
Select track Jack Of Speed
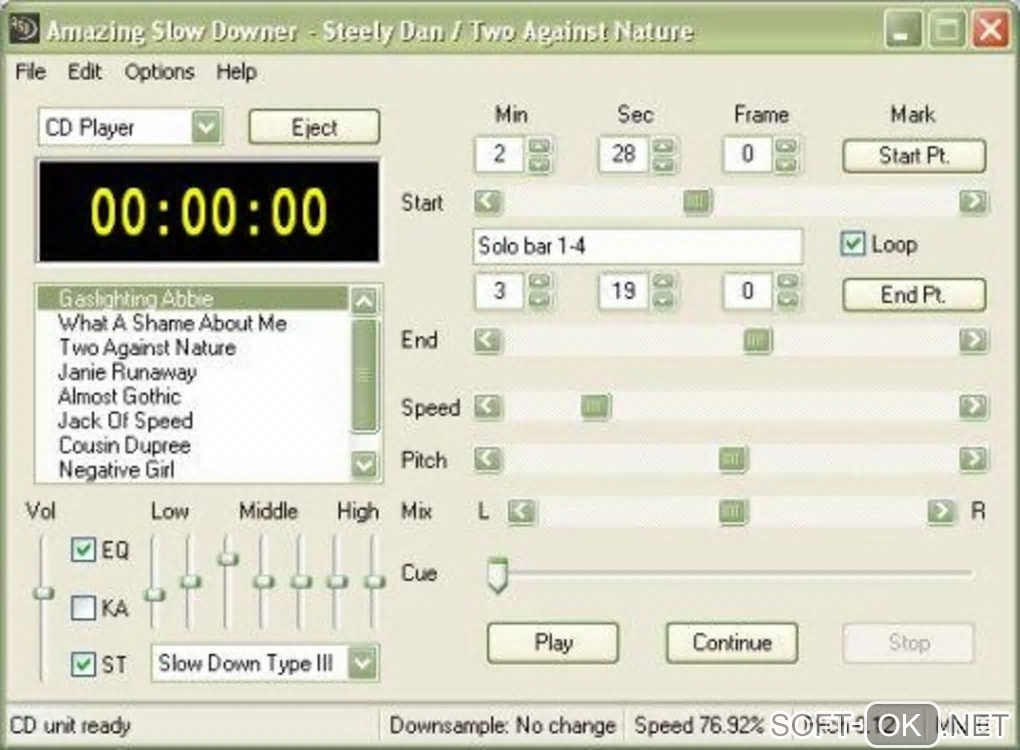click(x=193, y=421)
